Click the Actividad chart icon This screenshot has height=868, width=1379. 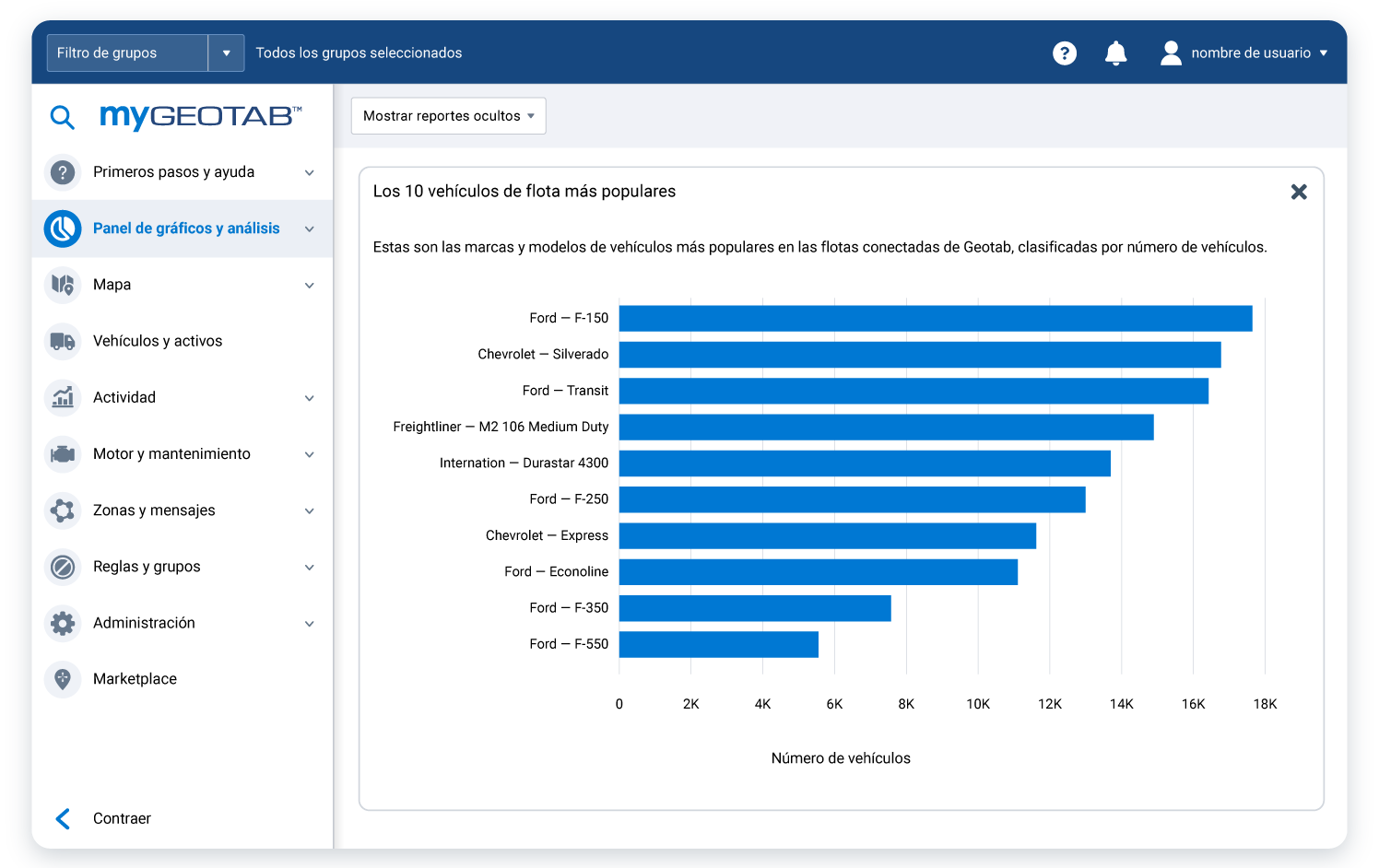(x=63, y=397)
